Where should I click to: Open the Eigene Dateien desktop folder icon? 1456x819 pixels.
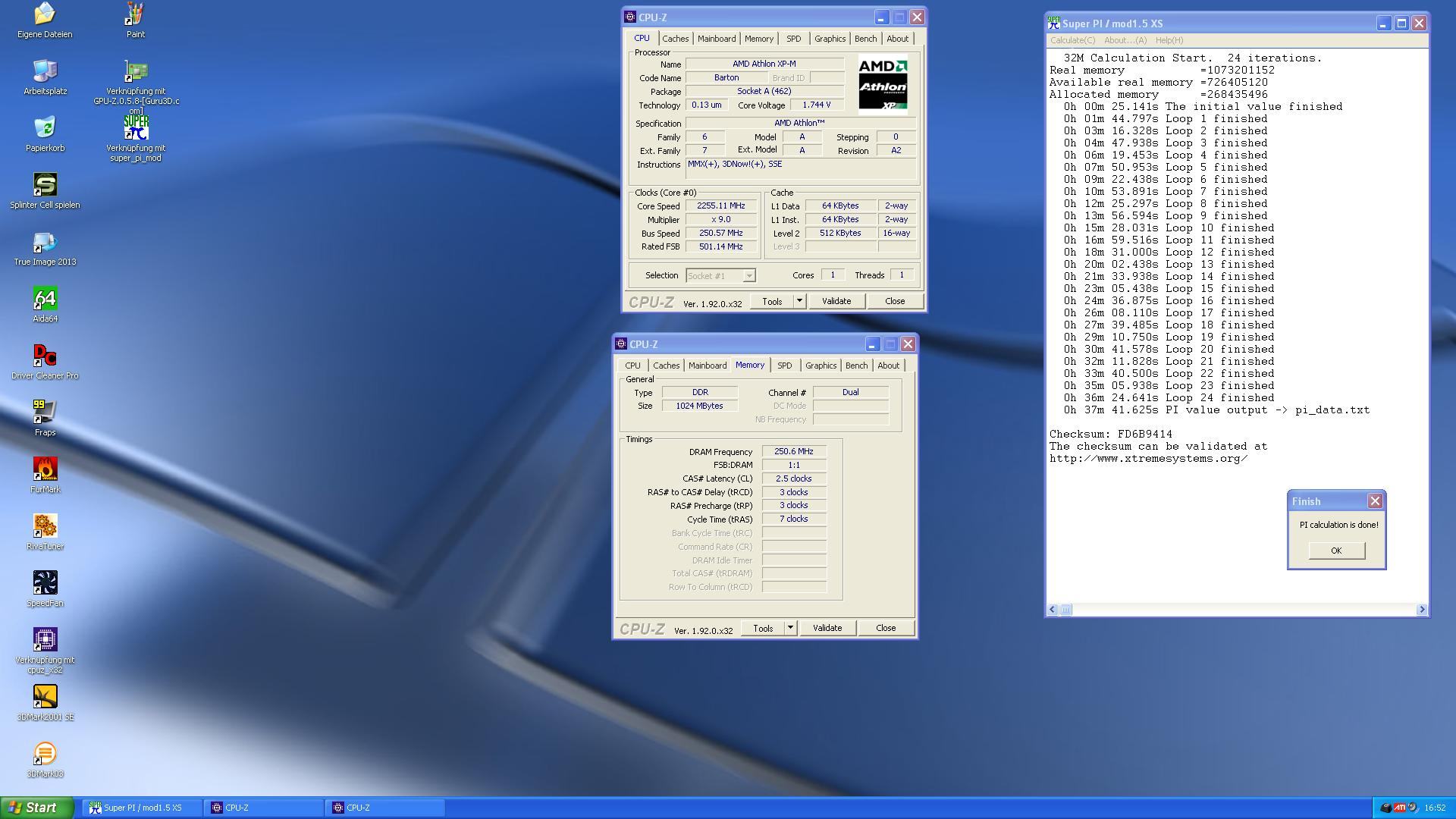tap(45, 14)
